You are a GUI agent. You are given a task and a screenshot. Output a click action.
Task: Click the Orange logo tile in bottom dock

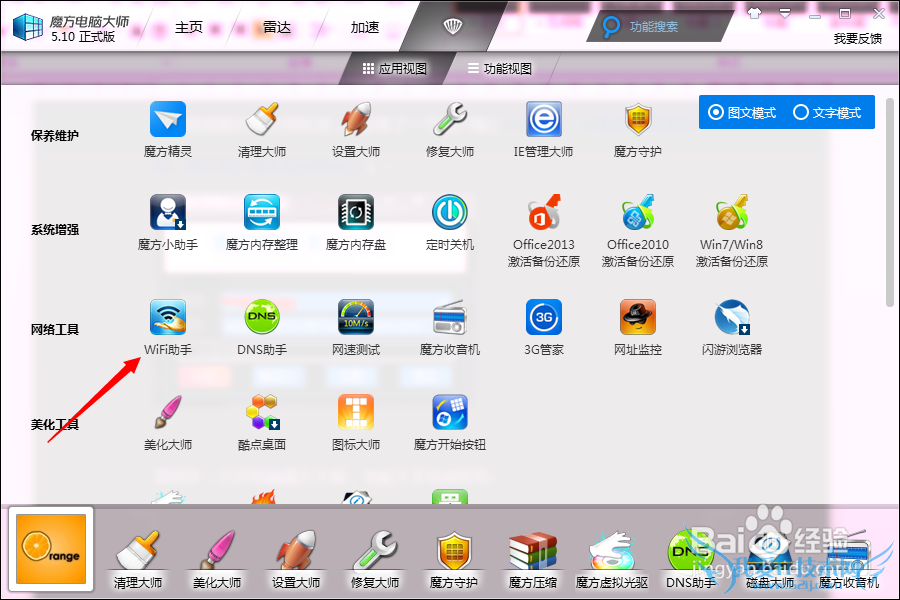[x=51, y=549]
